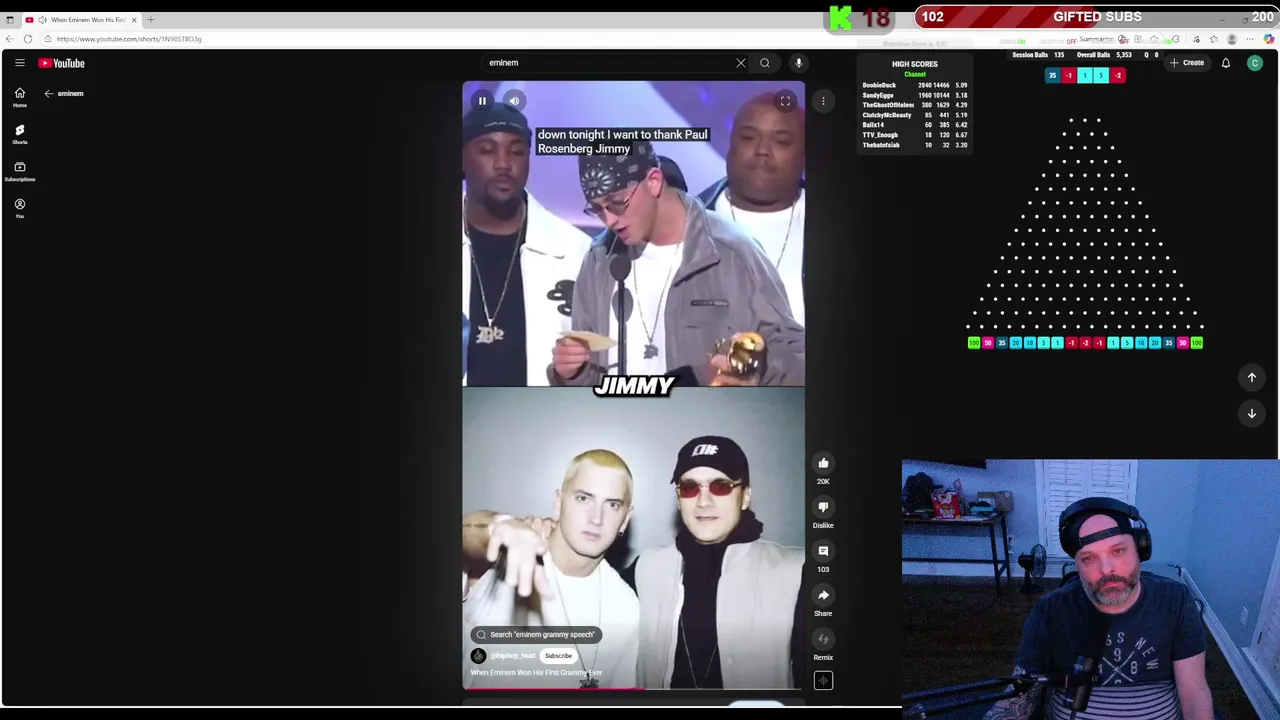Subscribe to the Short's channel
This screenshot has width=1280, height=720.
click(558, 656)
